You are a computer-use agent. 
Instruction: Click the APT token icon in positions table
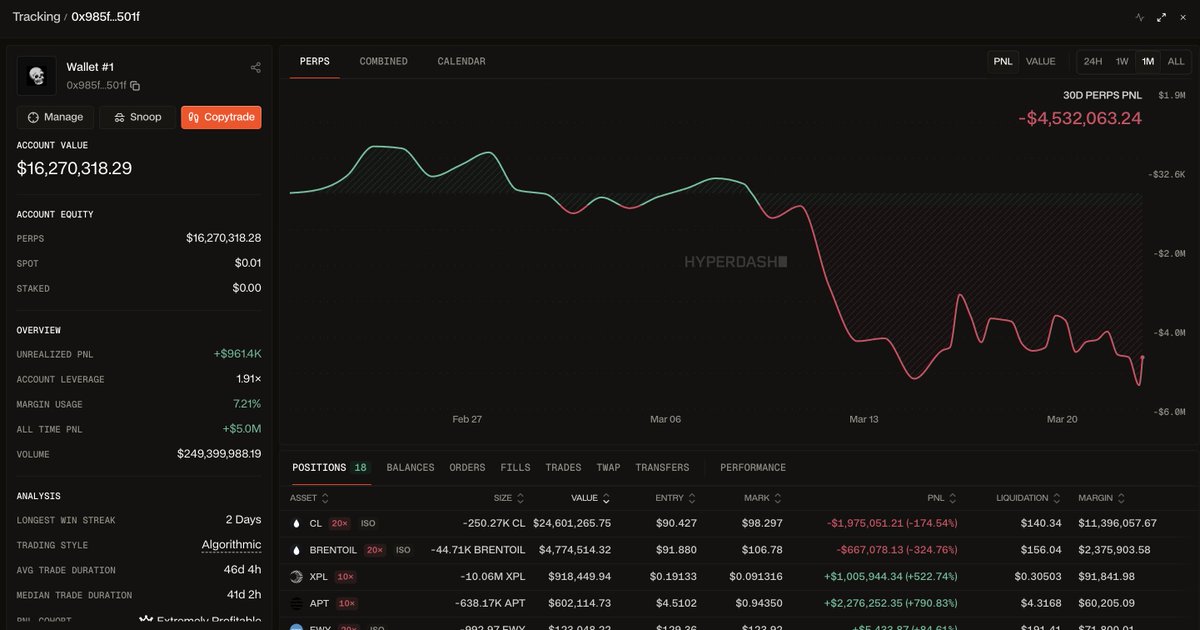click(296, 603)
